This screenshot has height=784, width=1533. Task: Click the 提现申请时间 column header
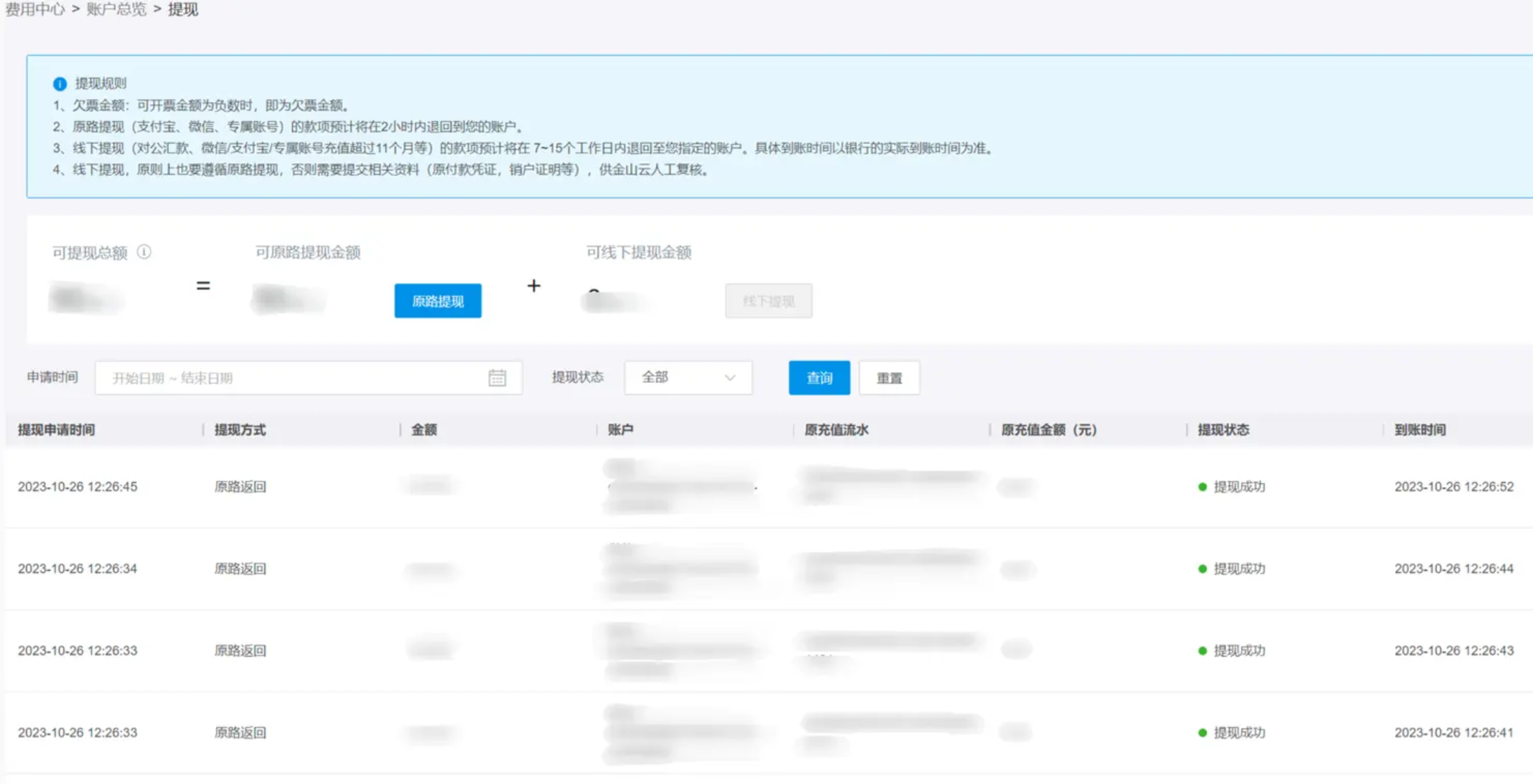pos(56,430)
